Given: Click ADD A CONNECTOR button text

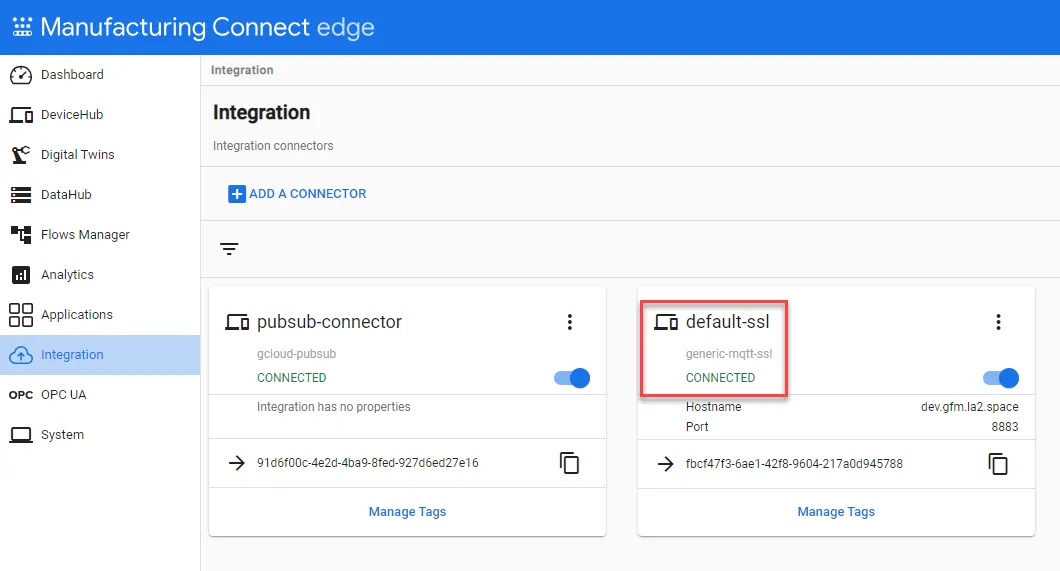Looking at the screenshot, I should click(x=308, y=194).
